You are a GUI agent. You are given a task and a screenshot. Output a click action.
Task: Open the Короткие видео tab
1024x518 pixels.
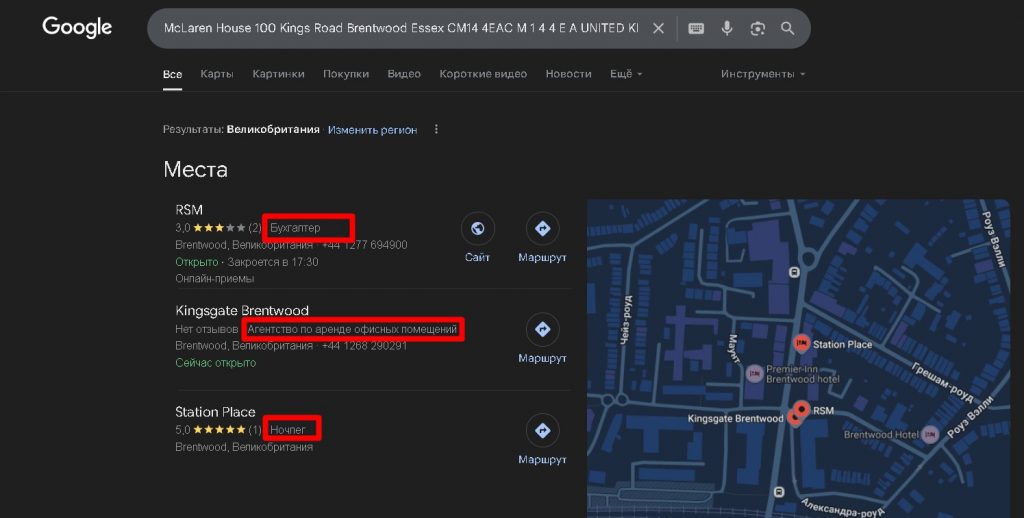tap(483, 74)
